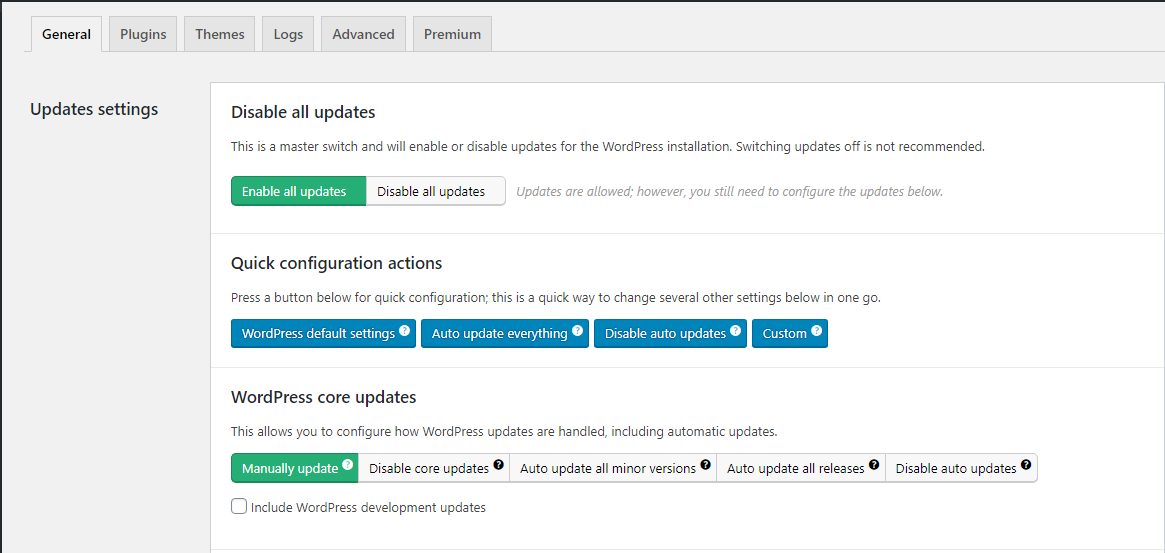Open help icon on the blue Disable auto updates button
Image resolution: width=1165 pixels, height=553 pixels.
(736, 331)
